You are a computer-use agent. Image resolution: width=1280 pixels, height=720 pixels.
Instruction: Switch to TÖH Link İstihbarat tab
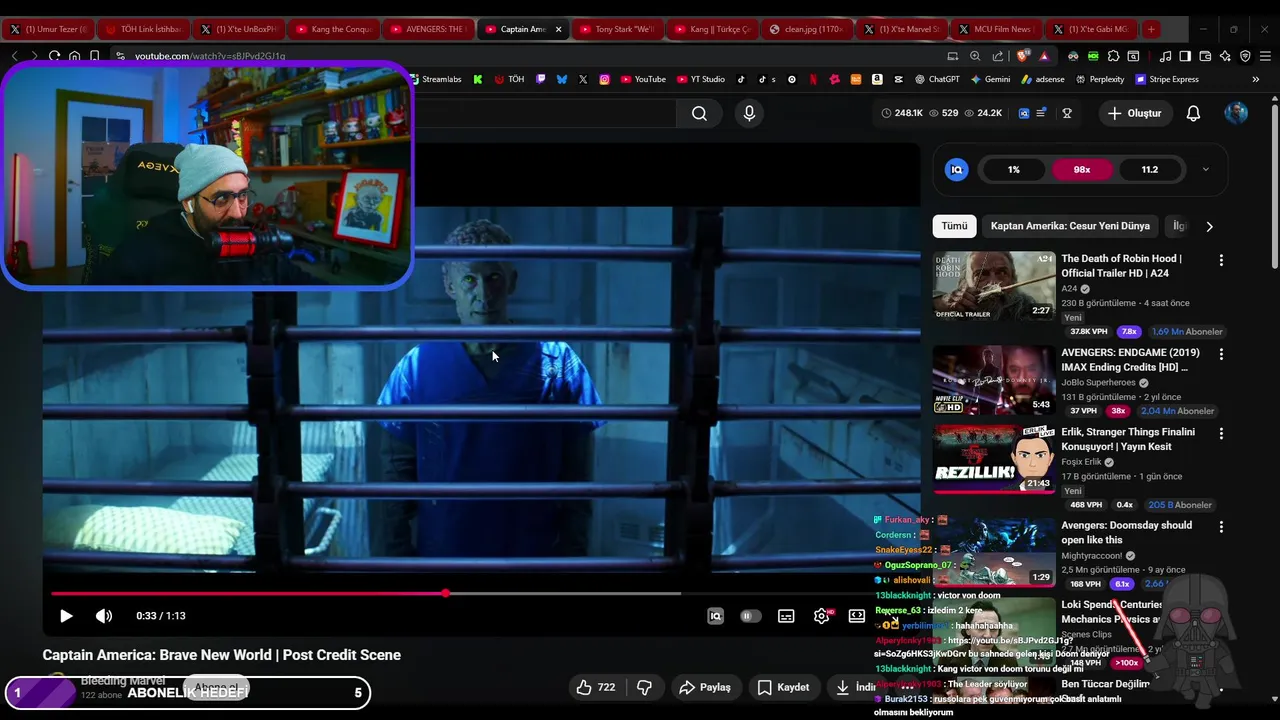145,29
